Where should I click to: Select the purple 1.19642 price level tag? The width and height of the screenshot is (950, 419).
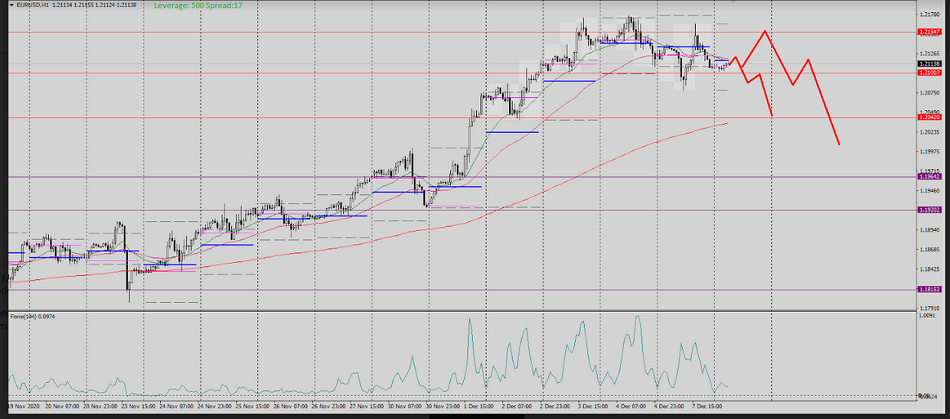coord(928,176)
